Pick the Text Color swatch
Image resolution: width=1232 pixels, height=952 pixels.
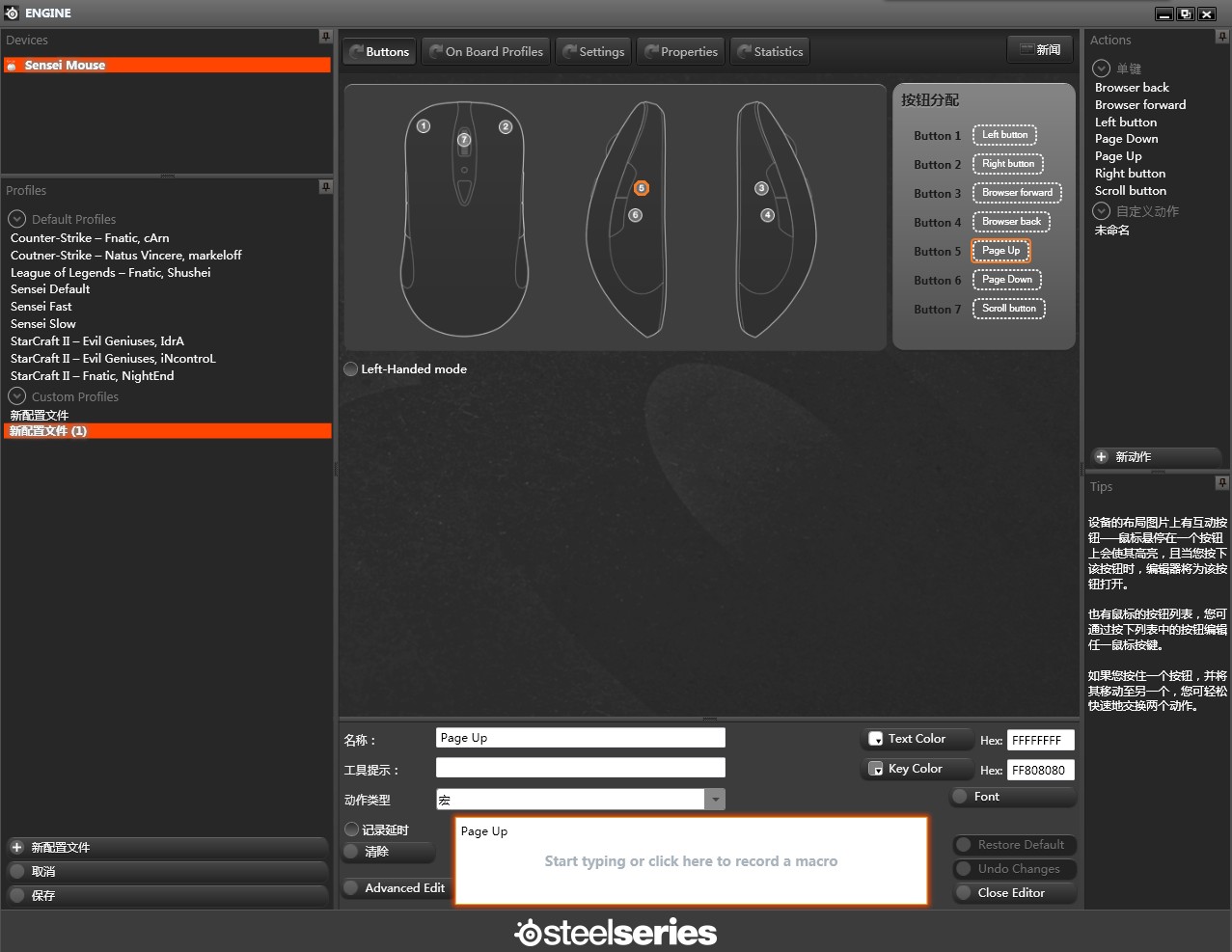coord(876,739)
